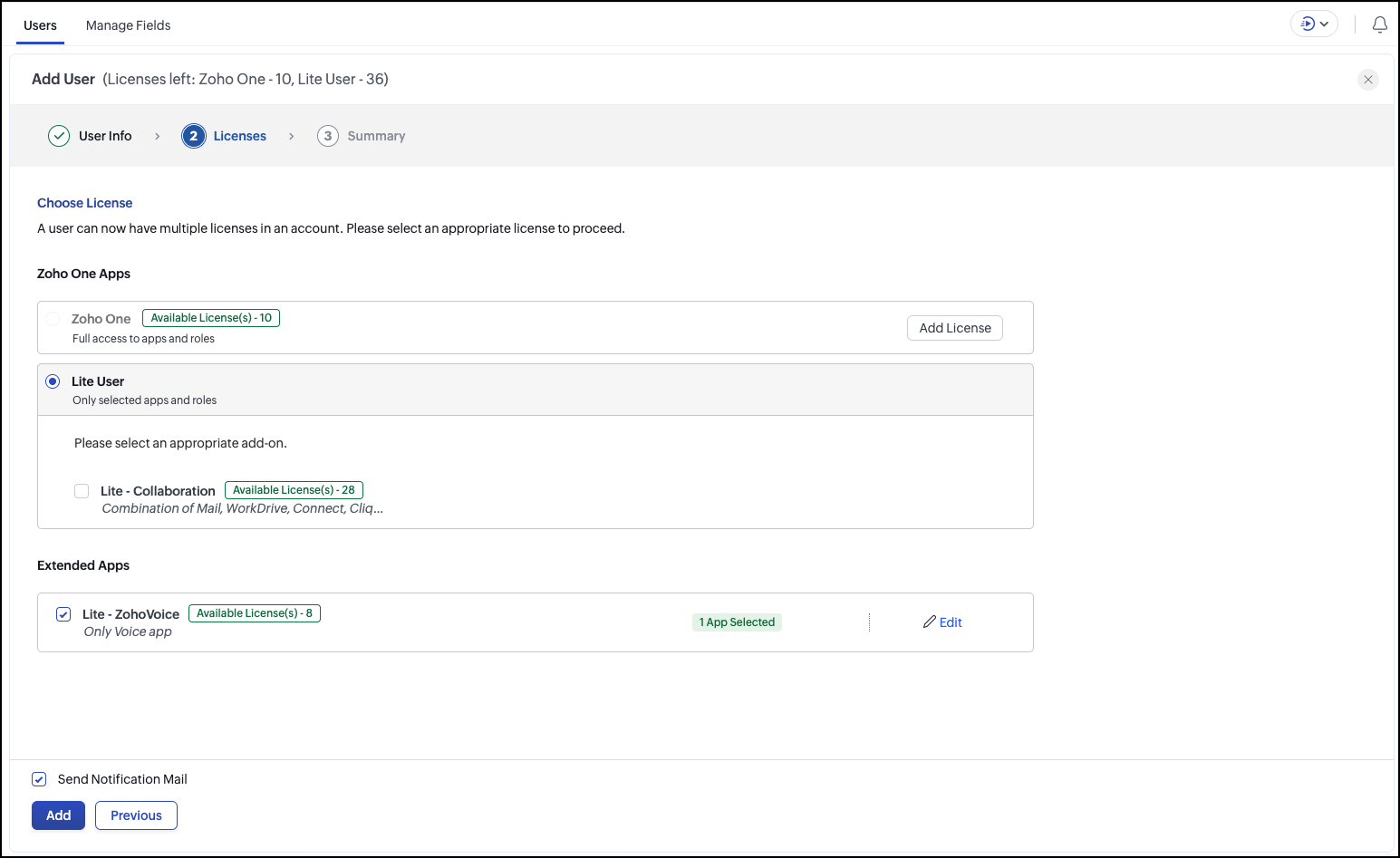Click 'Please select an appropriate add-on.' text

point(180,443)
